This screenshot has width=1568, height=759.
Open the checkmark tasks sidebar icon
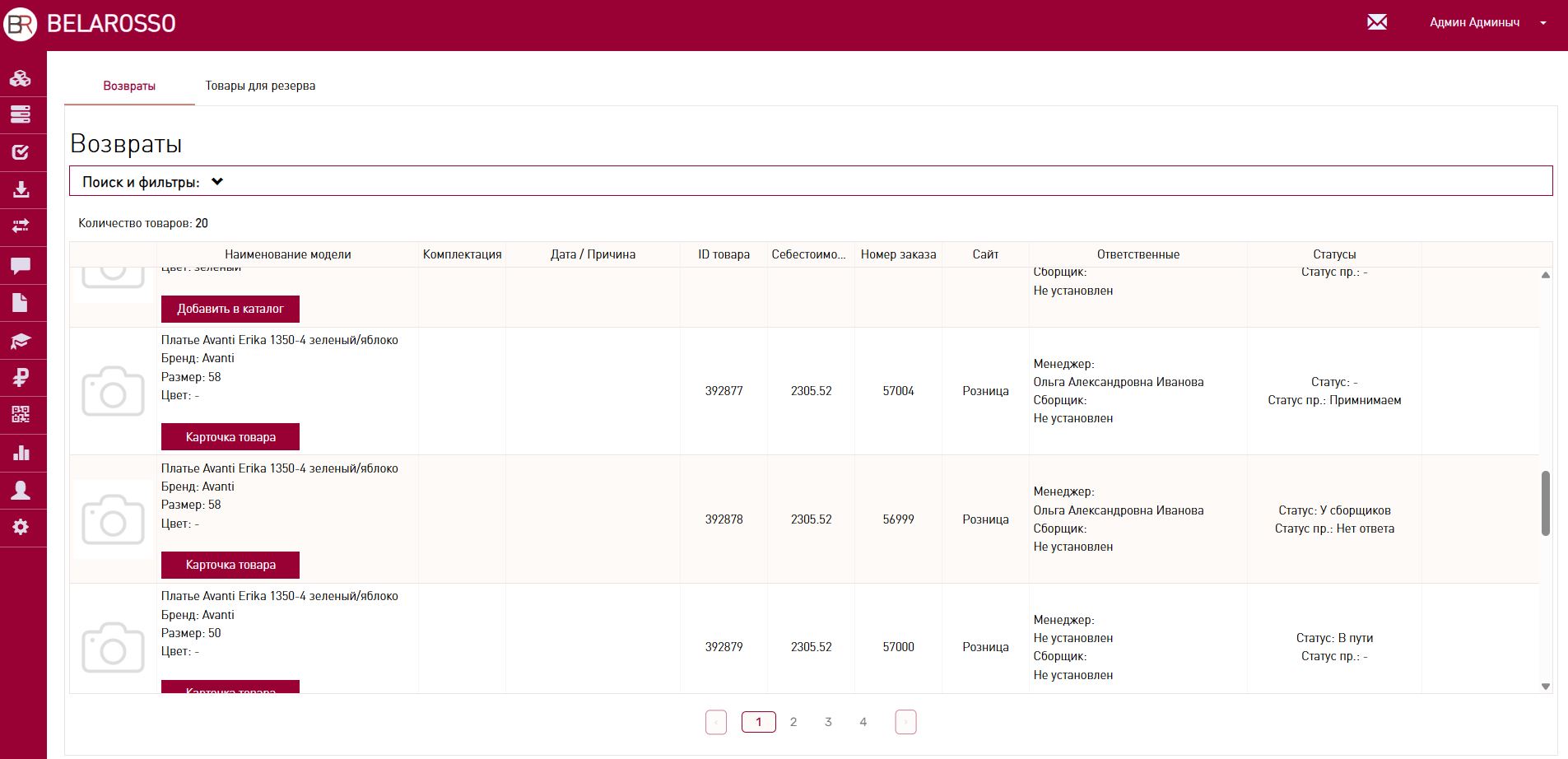pos(21,152)
